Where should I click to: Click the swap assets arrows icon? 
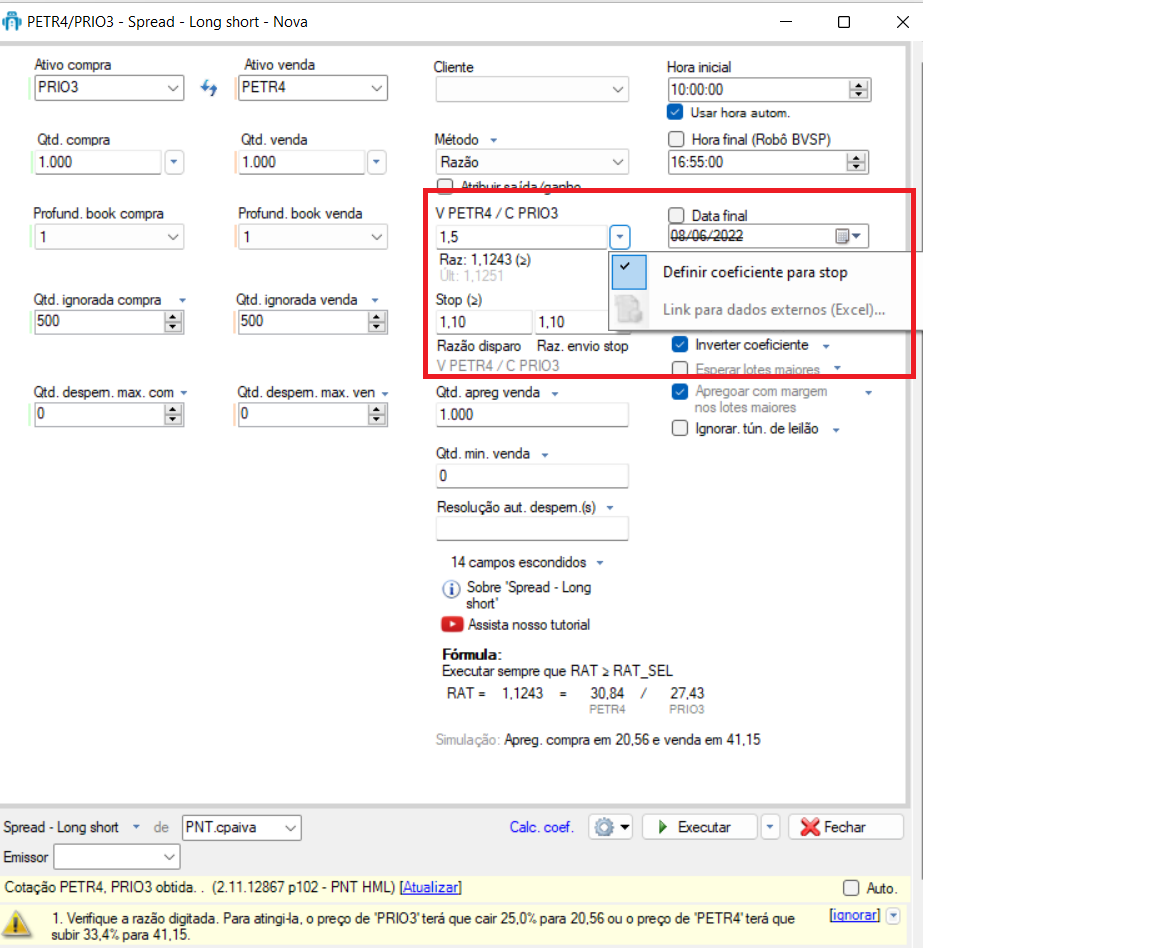(209, 88)
